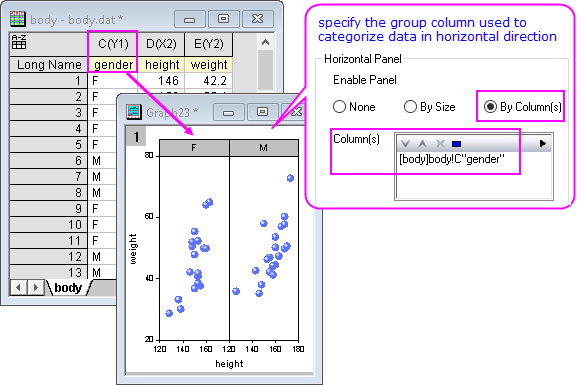Click the weight axis title
Screen dimensions: 581x385
pyautogui.click(x=133, y=249)
